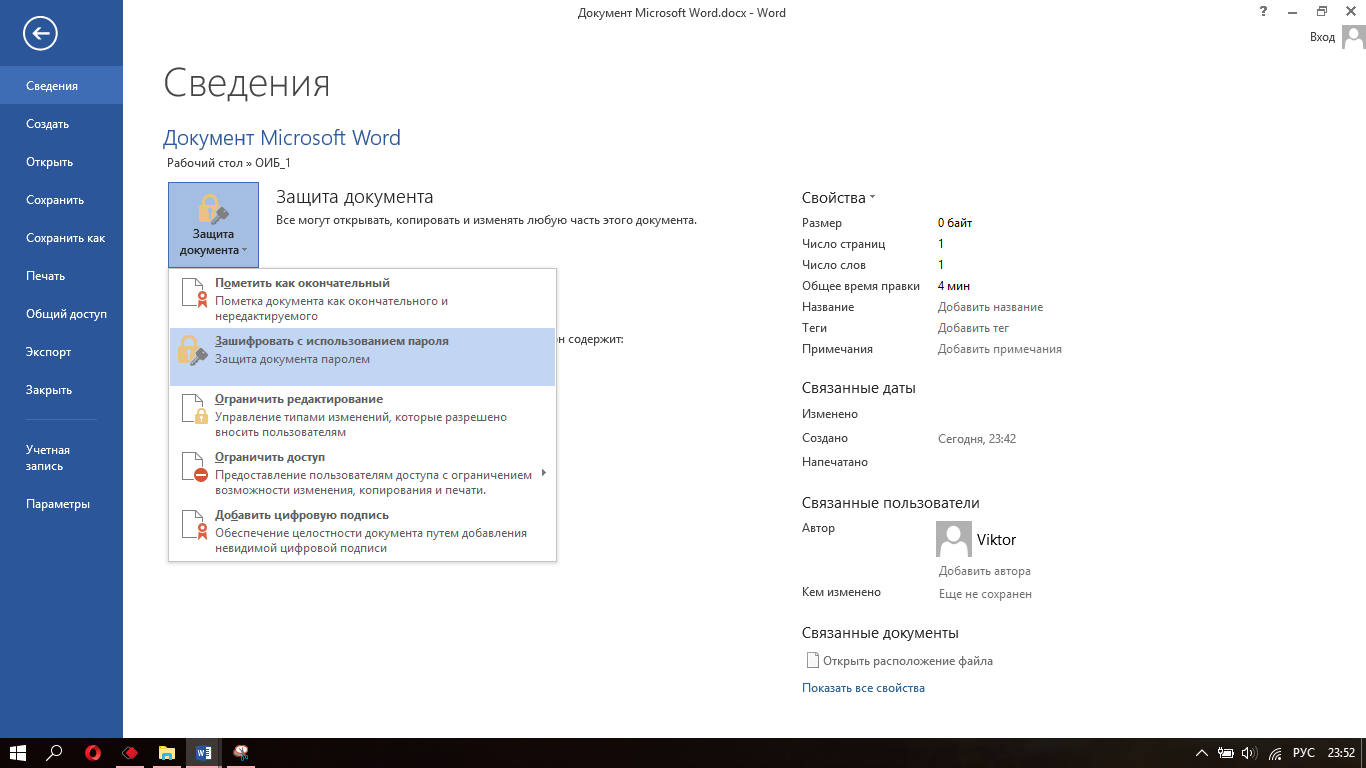The width and height of the screenshot is (1366, 768).
Task: Click the Word icon in taskbar
Action: [204, 753]
